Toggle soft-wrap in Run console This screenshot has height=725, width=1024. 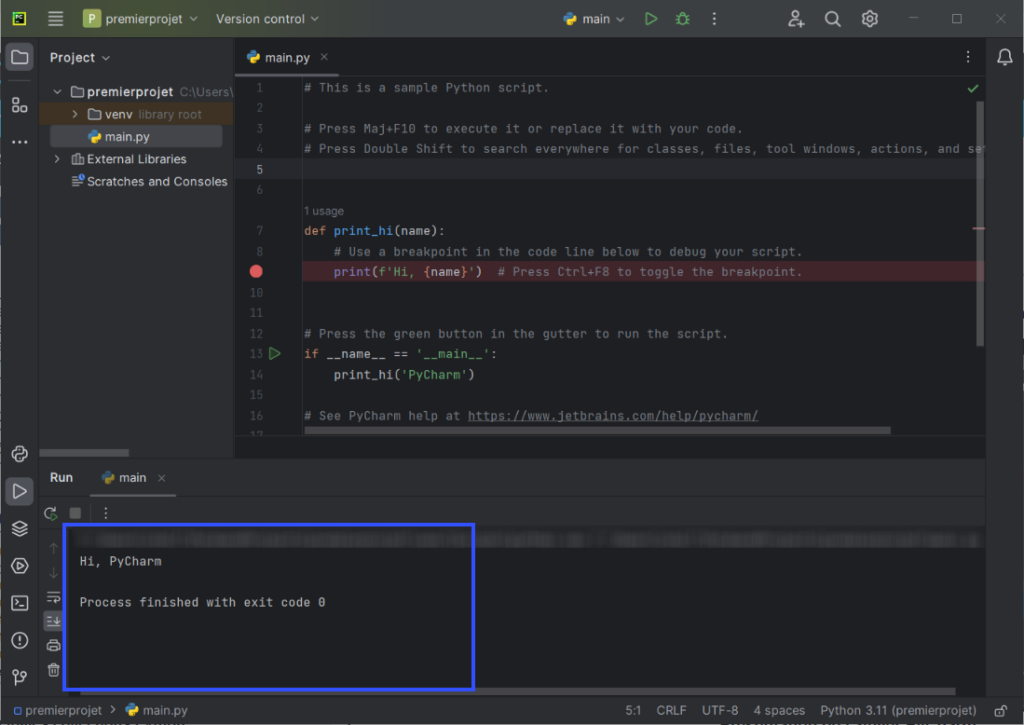tap(54, 597)
